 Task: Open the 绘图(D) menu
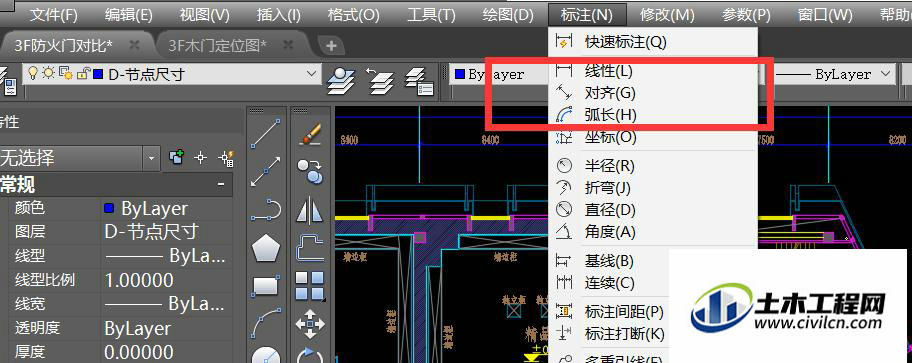tap(508, 15)
